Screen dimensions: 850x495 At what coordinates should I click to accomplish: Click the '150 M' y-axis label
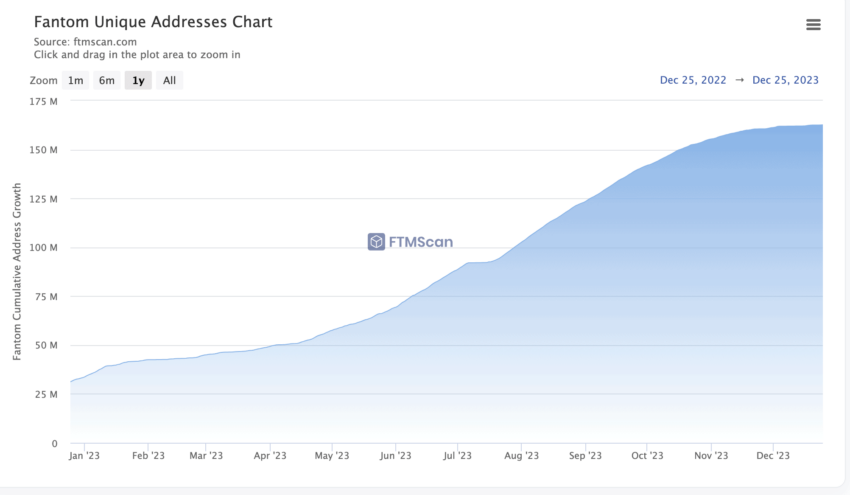point(43,150)
